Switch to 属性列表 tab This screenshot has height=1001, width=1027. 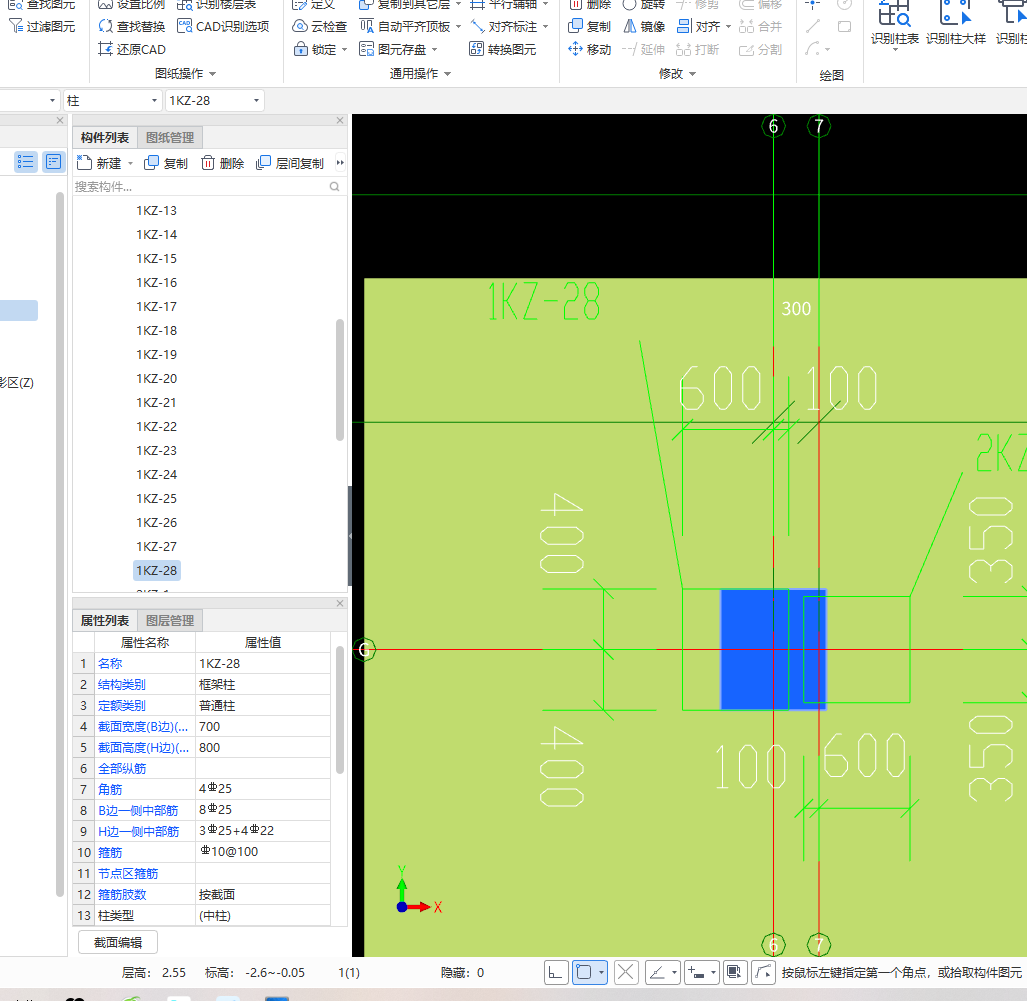[105, 620]
